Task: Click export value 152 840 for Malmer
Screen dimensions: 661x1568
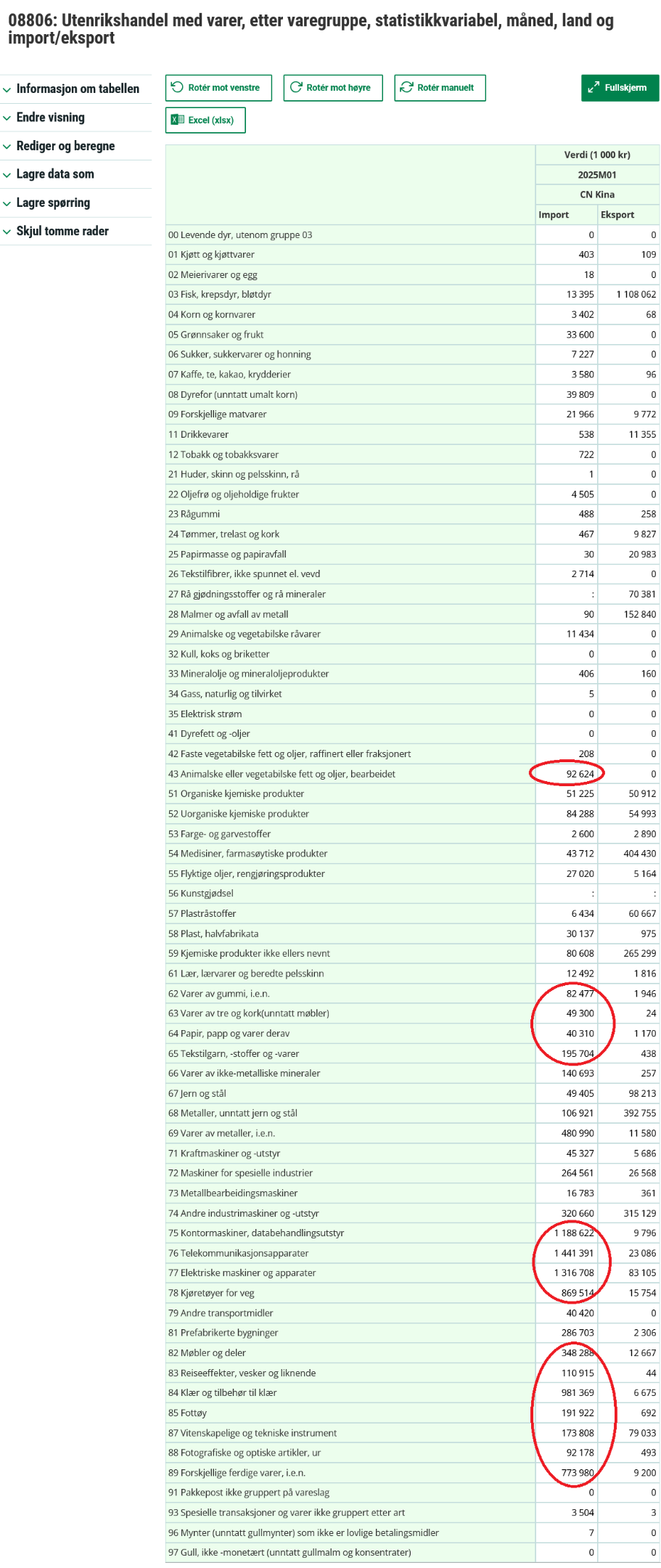Action: 640,614
